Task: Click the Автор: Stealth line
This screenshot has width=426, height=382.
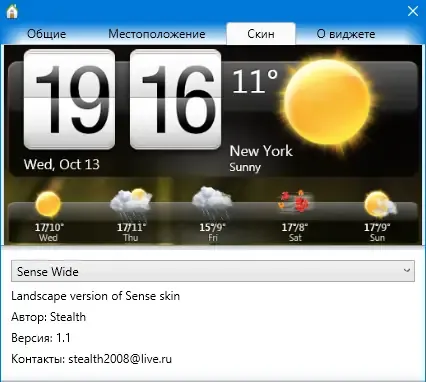Action: click(x=48, y=317)
